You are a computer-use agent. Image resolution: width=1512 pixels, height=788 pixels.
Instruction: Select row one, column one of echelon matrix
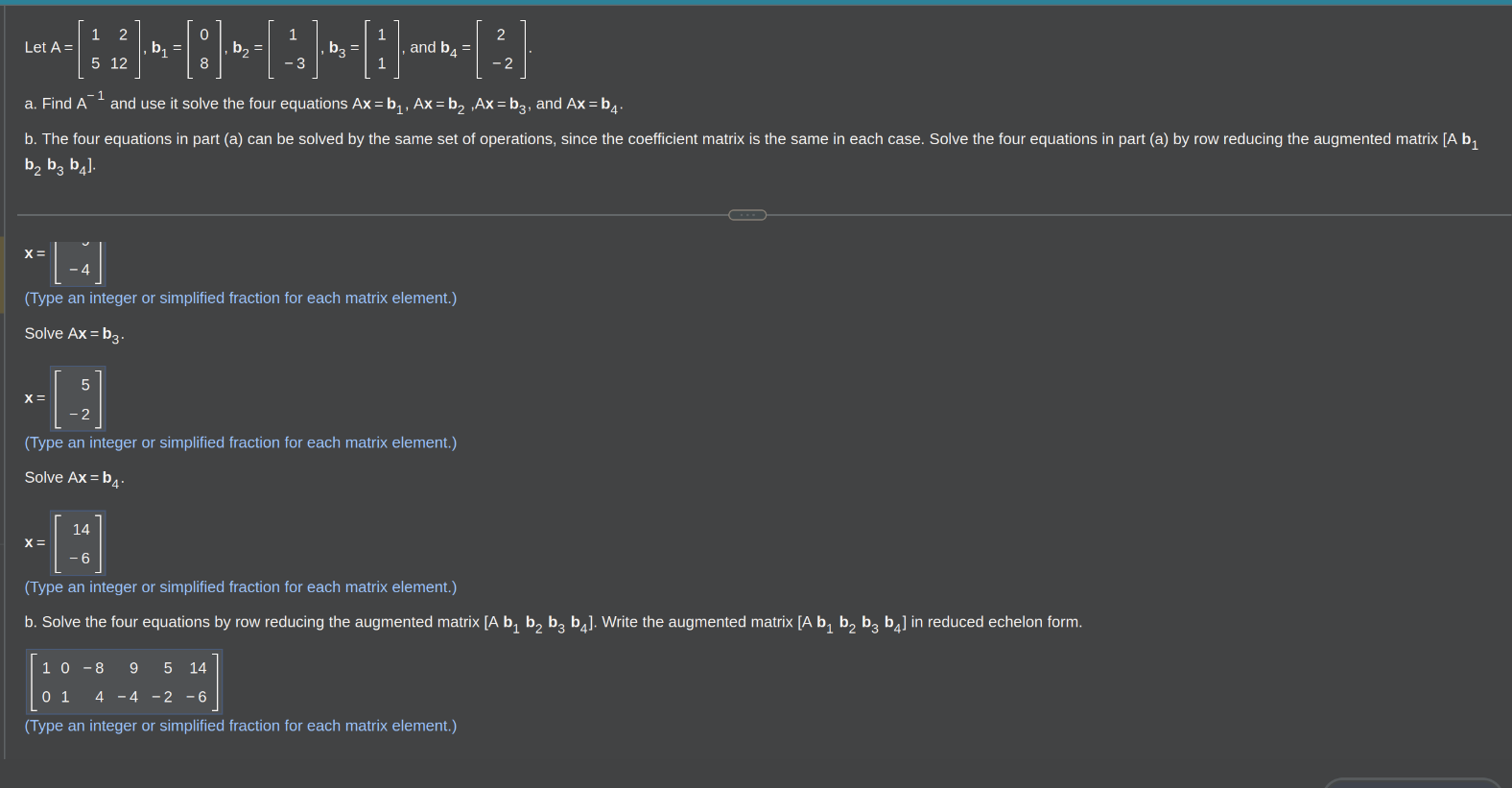(x=46, y=668)
